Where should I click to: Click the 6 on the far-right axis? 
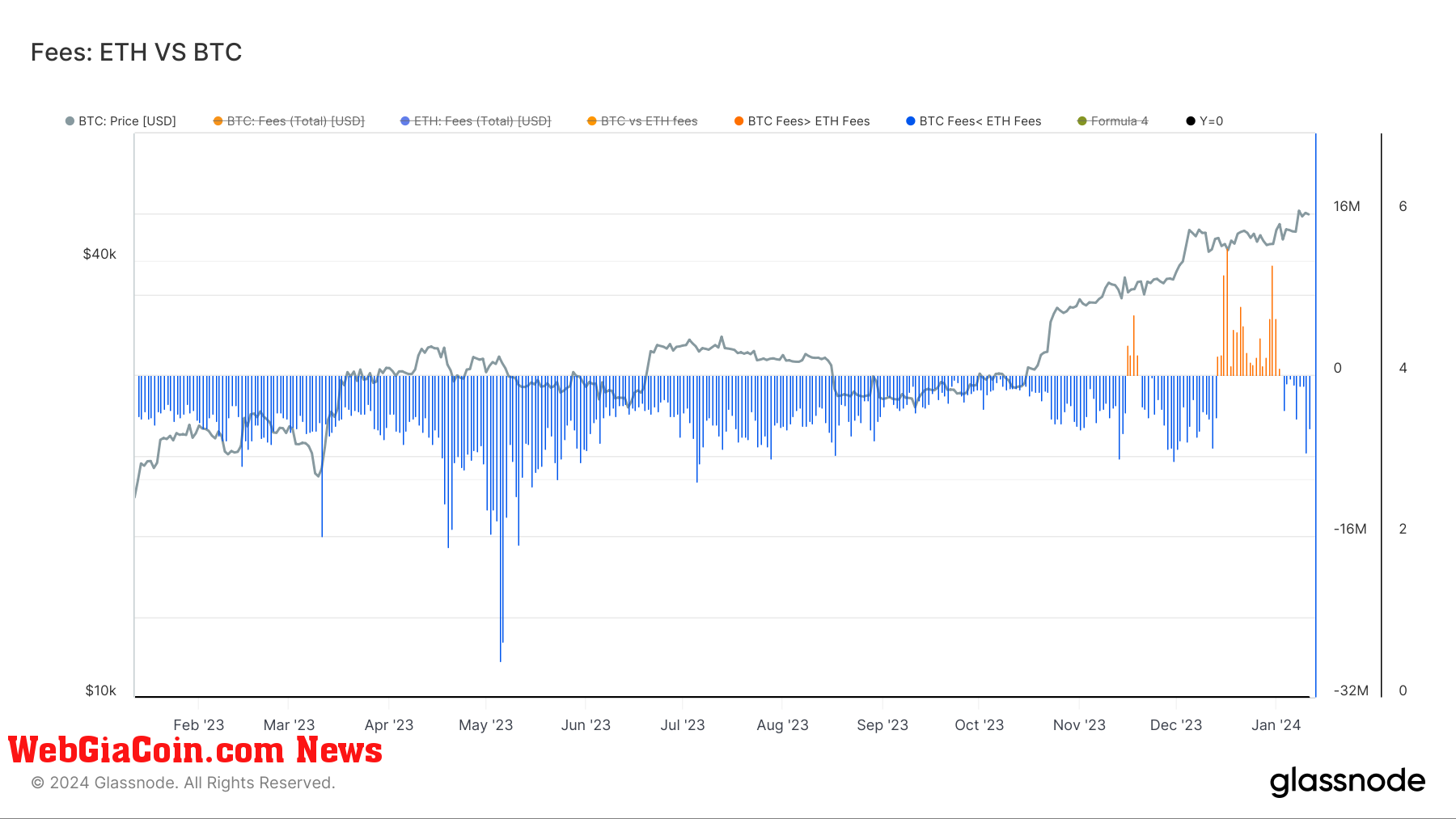1403,206
